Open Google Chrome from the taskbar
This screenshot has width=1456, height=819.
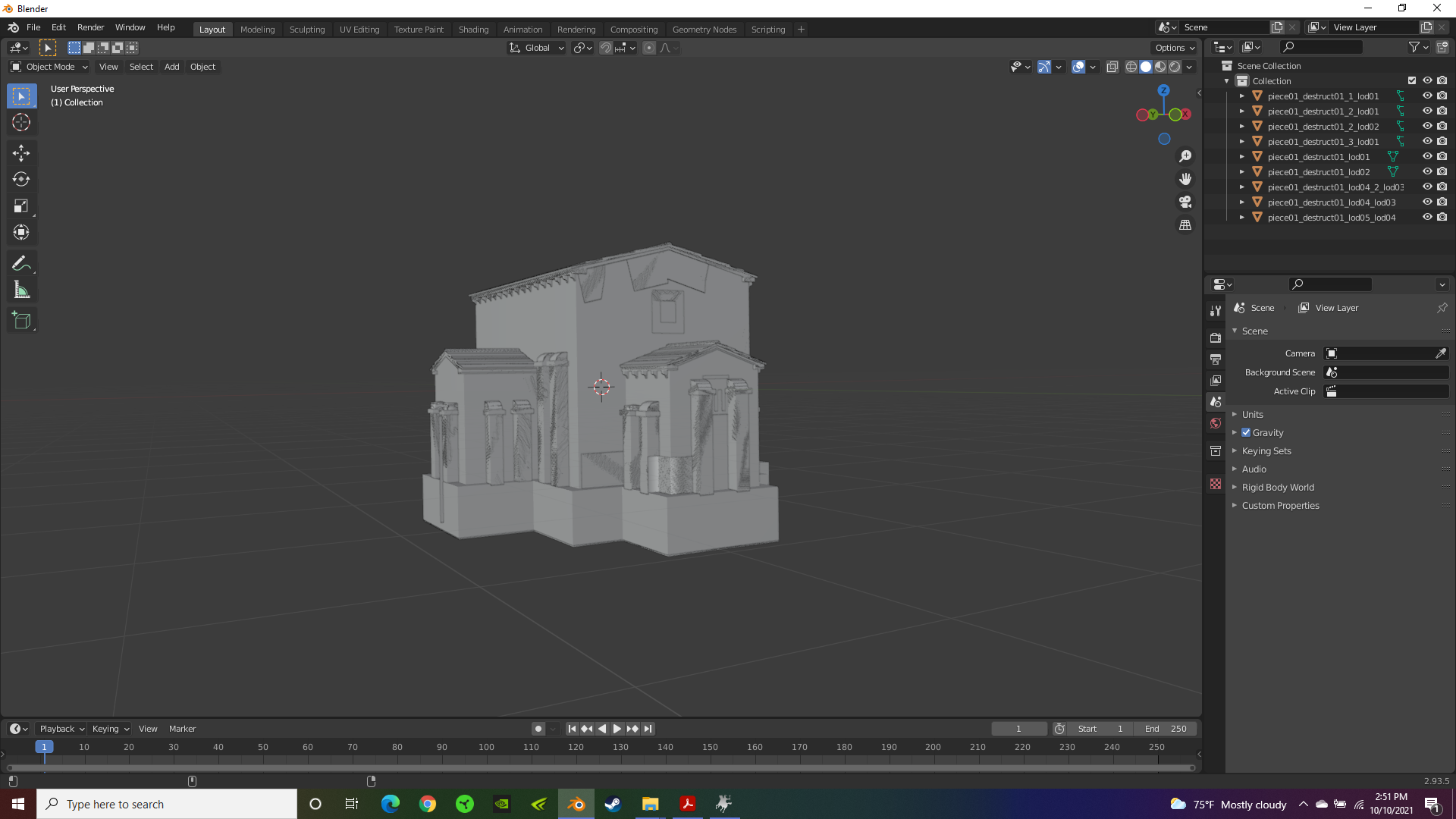(x=428, y=804)
